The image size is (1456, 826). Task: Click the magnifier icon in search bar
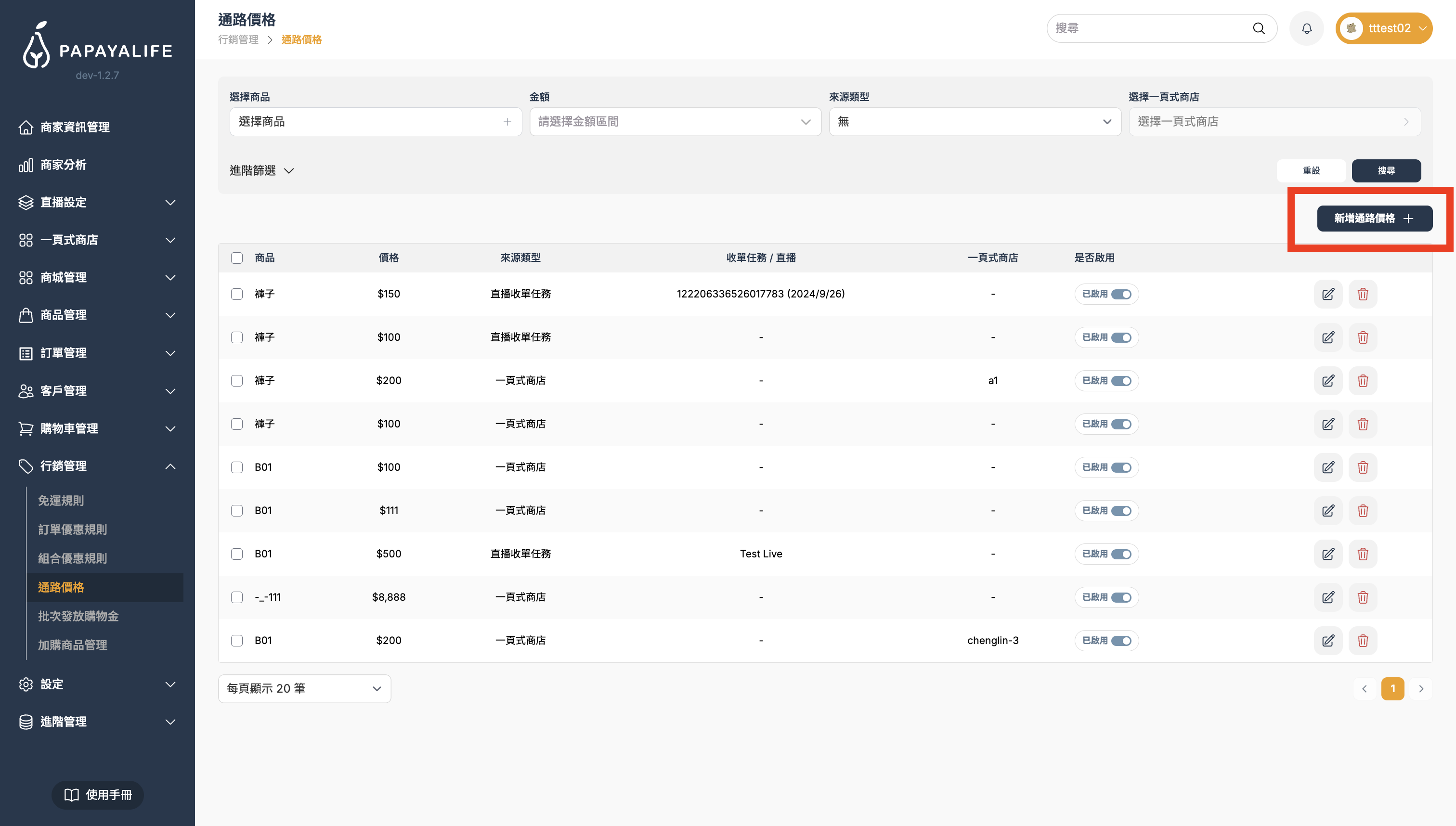click(1259, 28)
